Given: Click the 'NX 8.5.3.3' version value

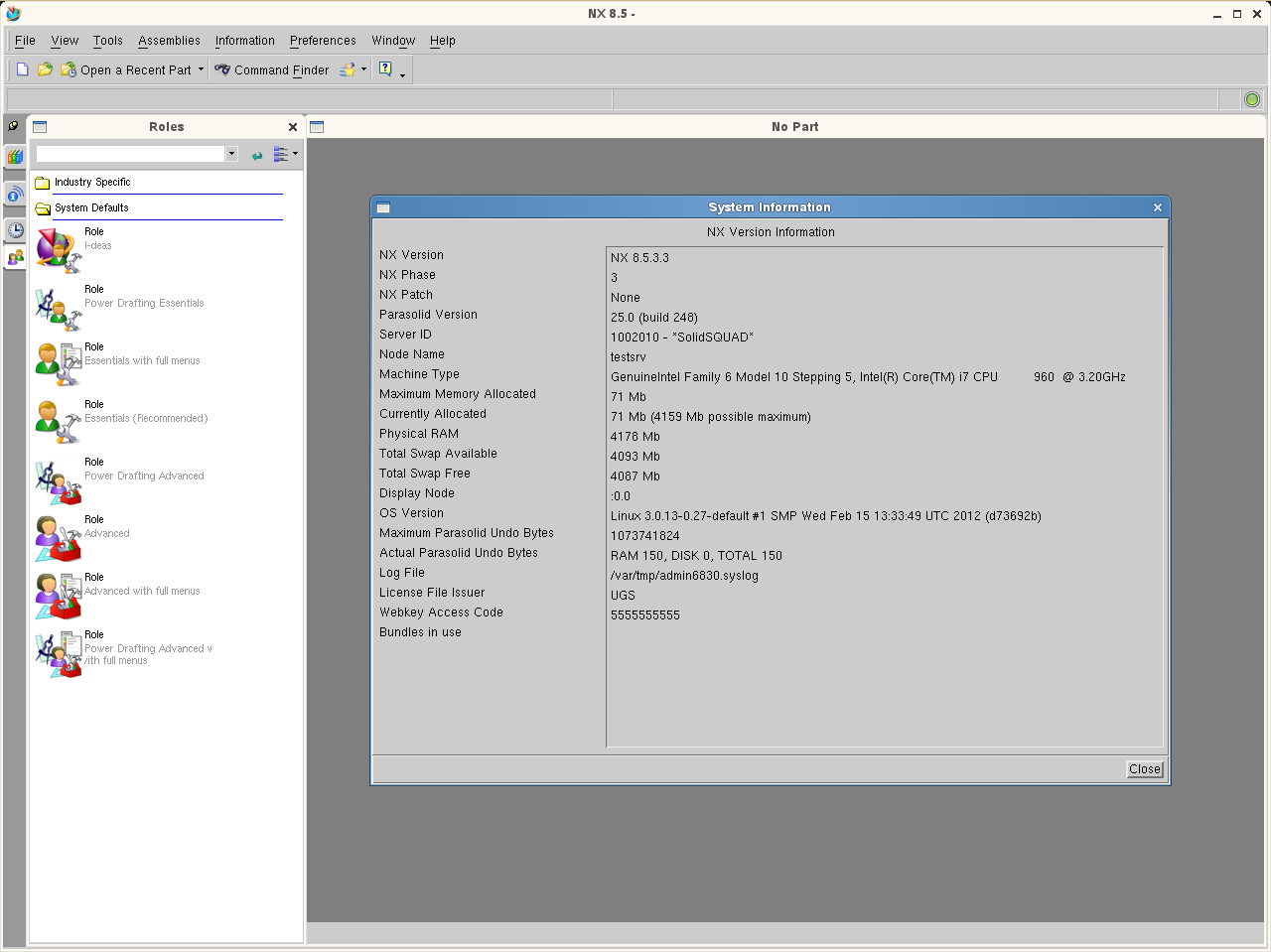Looking at the screenshot, I should 639,258.
